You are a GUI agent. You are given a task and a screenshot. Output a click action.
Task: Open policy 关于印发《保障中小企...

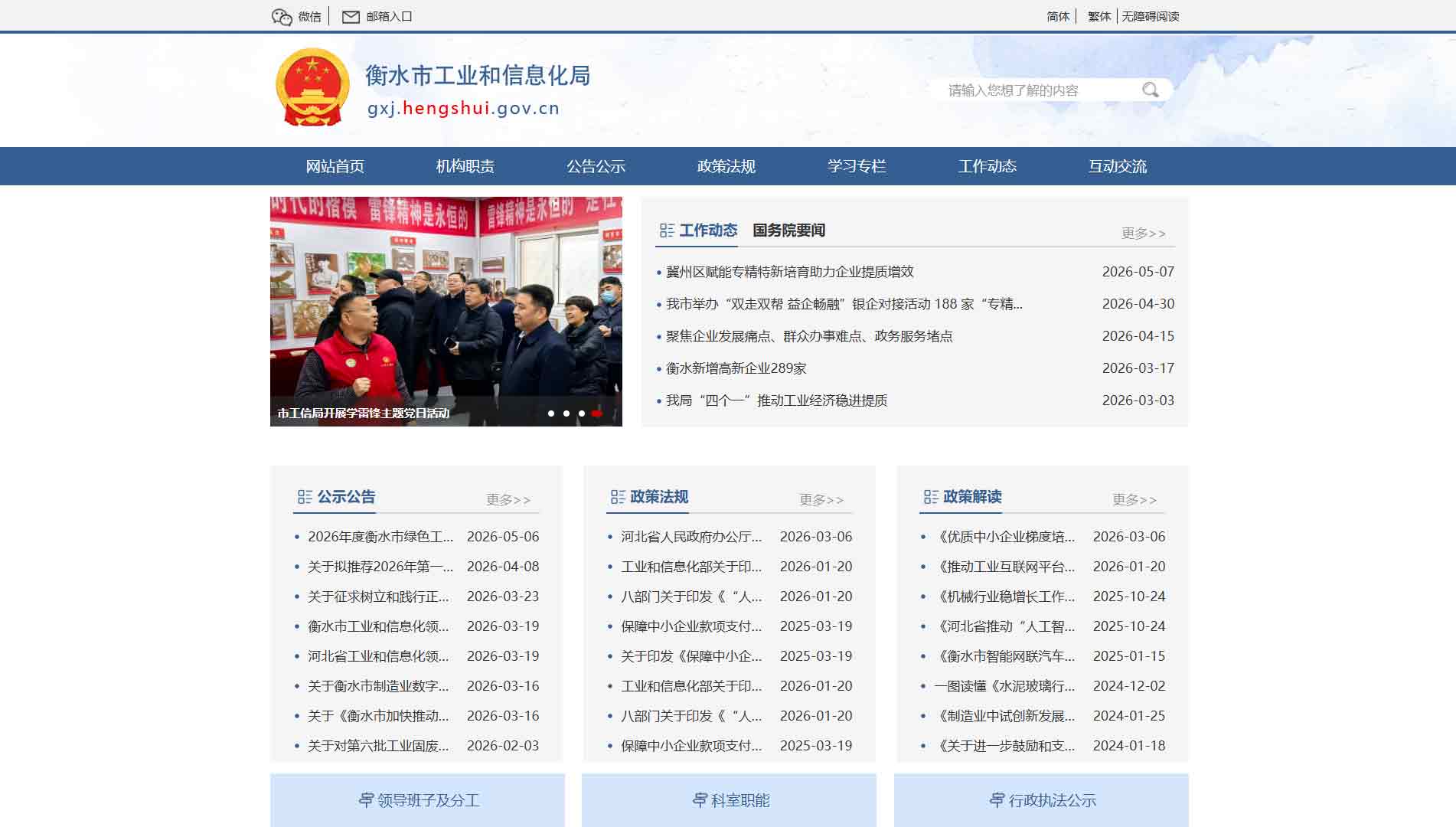tap(691, 656)
